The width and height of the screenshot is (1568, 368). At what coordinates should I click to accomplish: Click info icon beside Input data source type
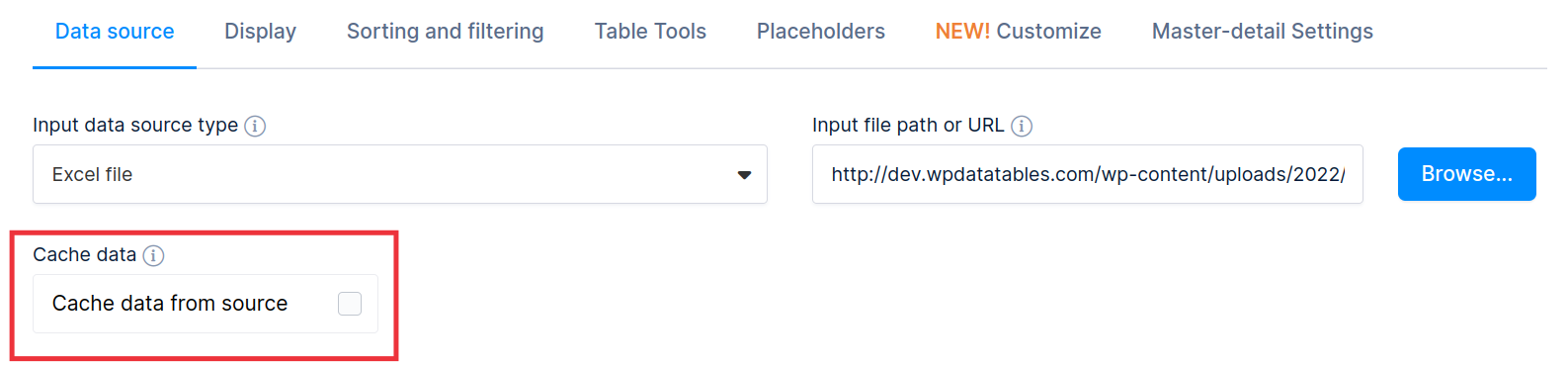255,126
